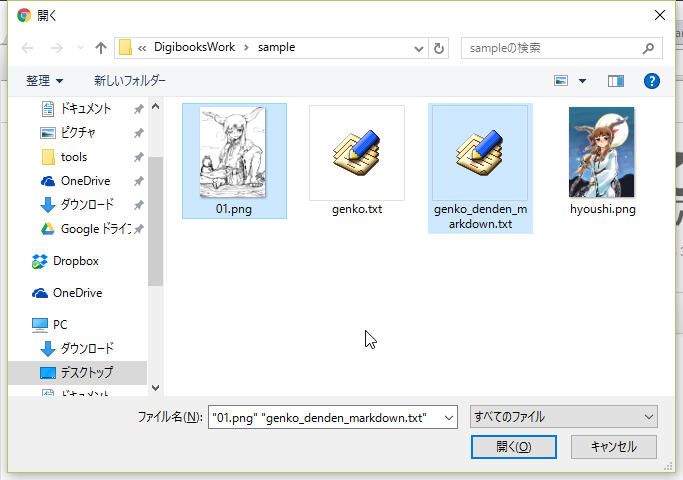Click pin icon beside ドキュメント
Viewport: 683px width, 480px height.
[139, 109]
